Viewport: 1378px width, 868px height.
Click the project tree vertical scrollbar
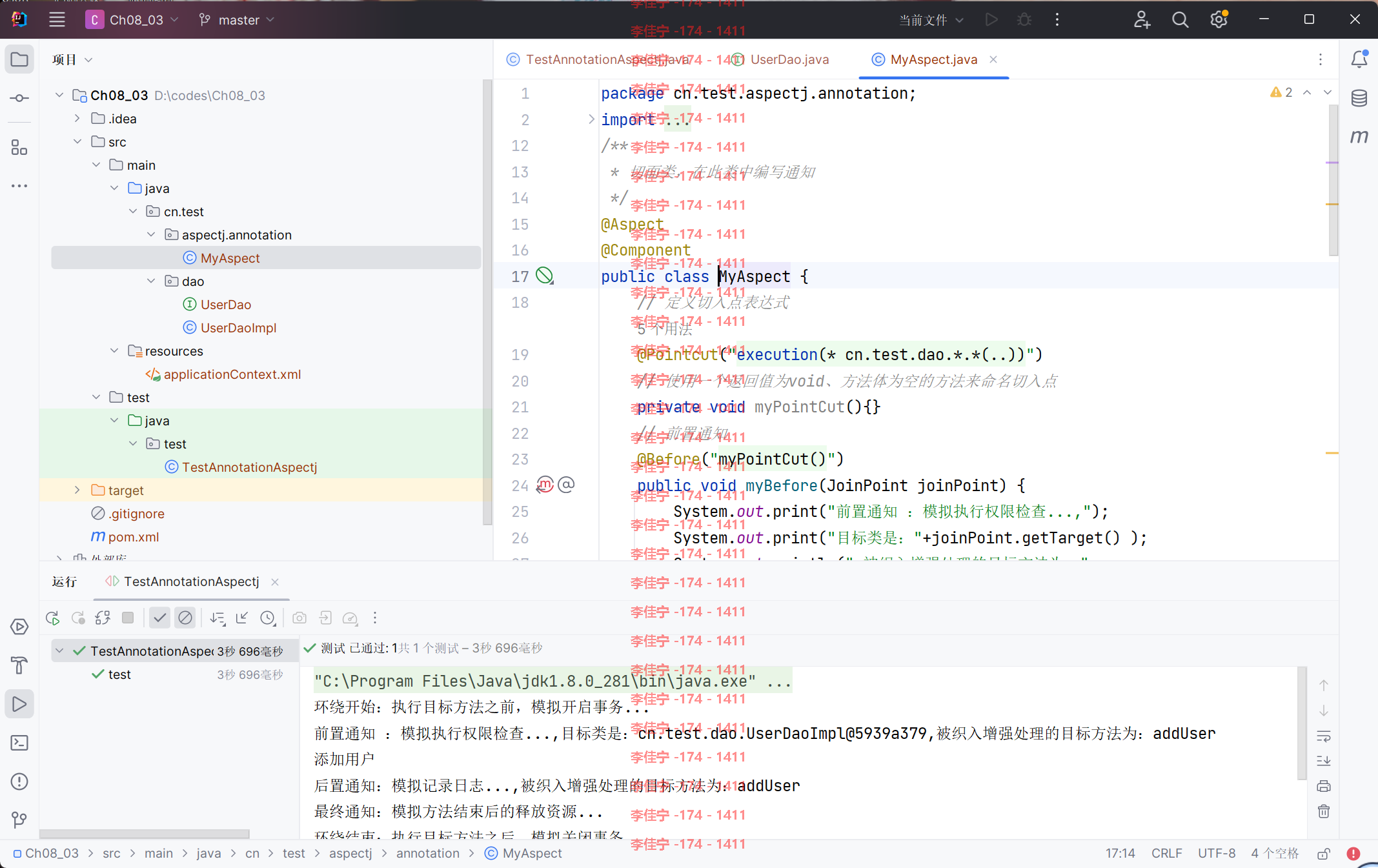point(487,302)
